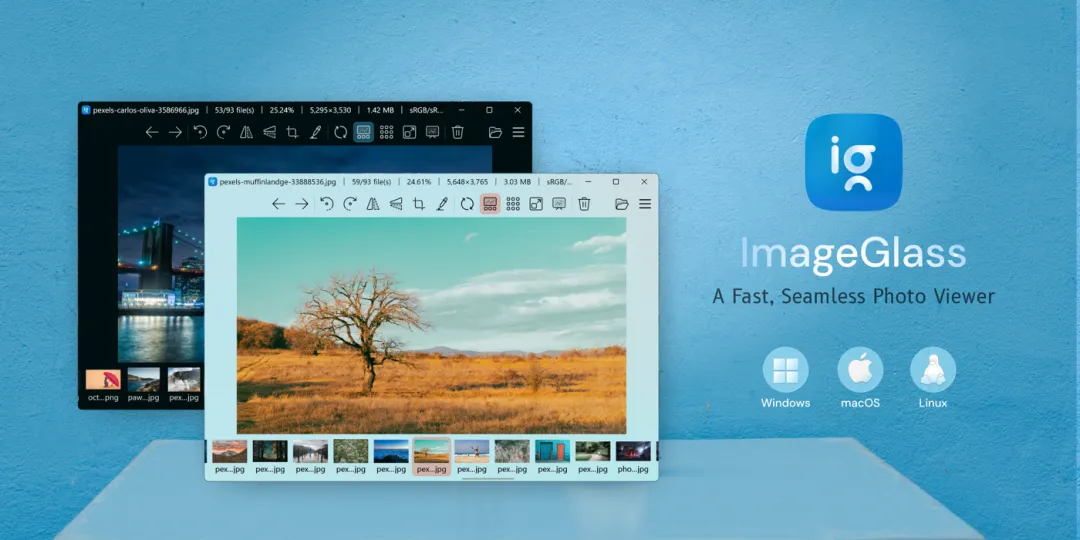Start slideshow in the light window
This screenshot has height=540, width=1080.
(x=559, y=204)
